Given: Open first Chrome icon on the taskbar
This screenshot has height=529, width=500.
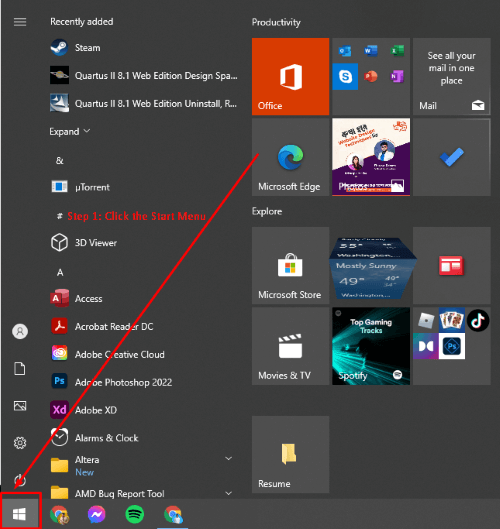Looking at the screenshot, I should pos(59,514).
